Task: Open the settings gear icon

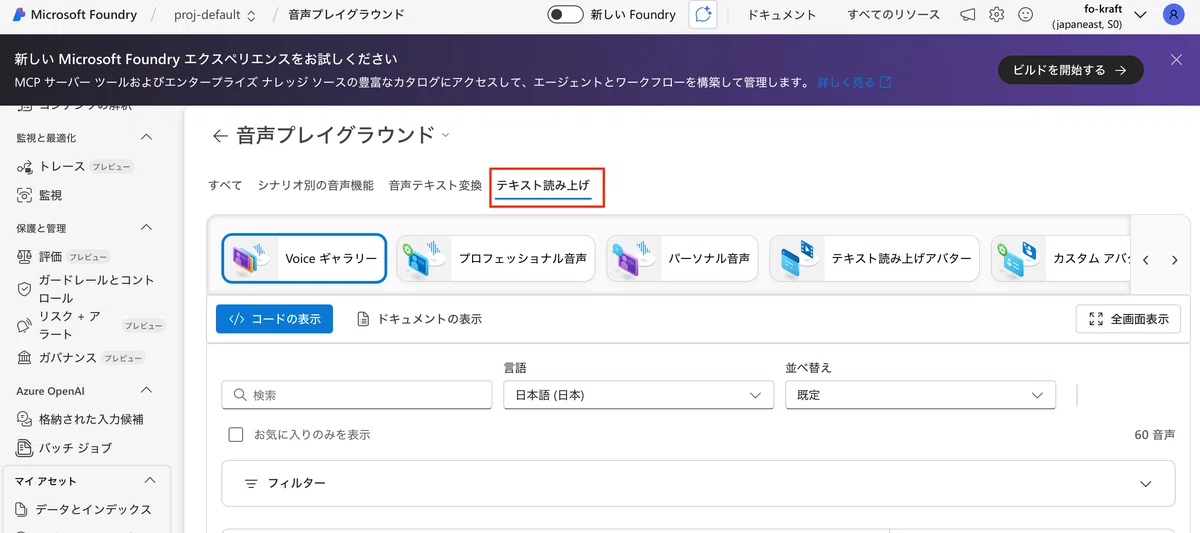Action: (x=996, y=15)
